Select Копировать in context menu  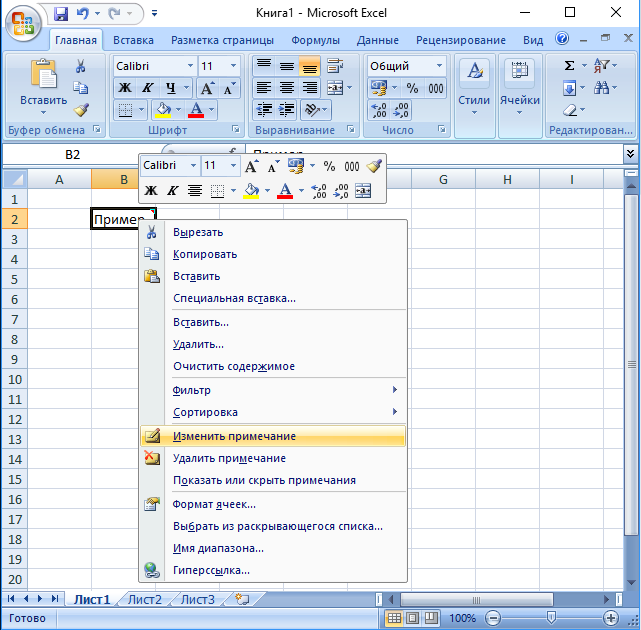(x=273, y=254)
